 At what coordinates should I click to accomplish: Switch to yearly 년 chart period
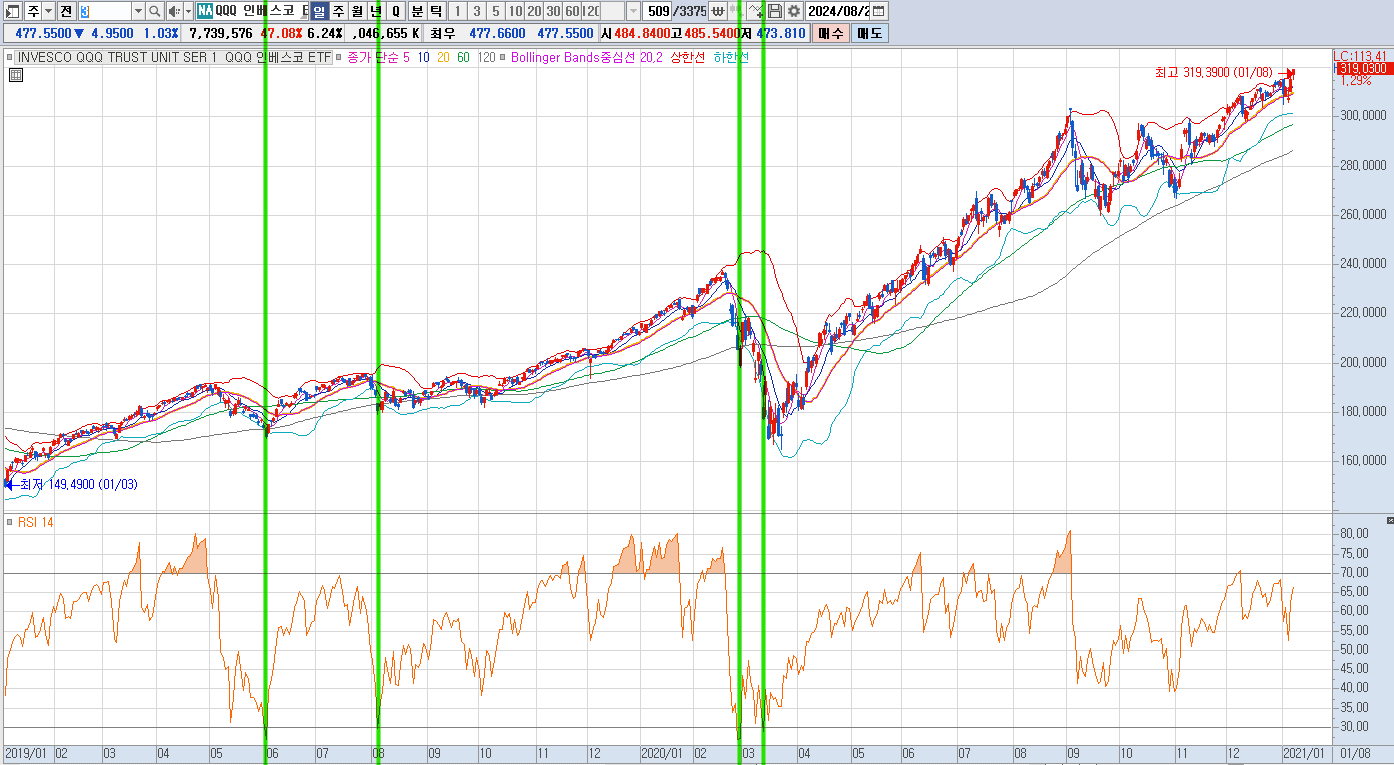pos(375,12)
